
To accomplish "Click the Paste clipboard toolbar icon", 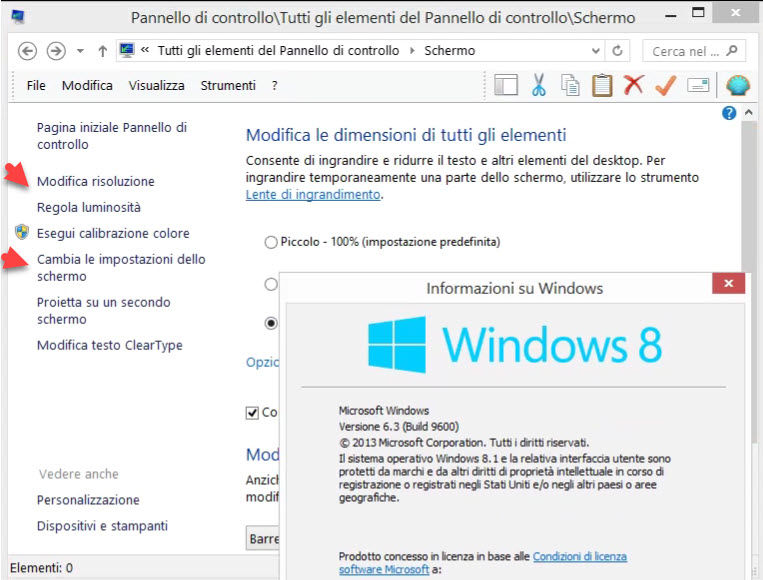I will [601, 85].
